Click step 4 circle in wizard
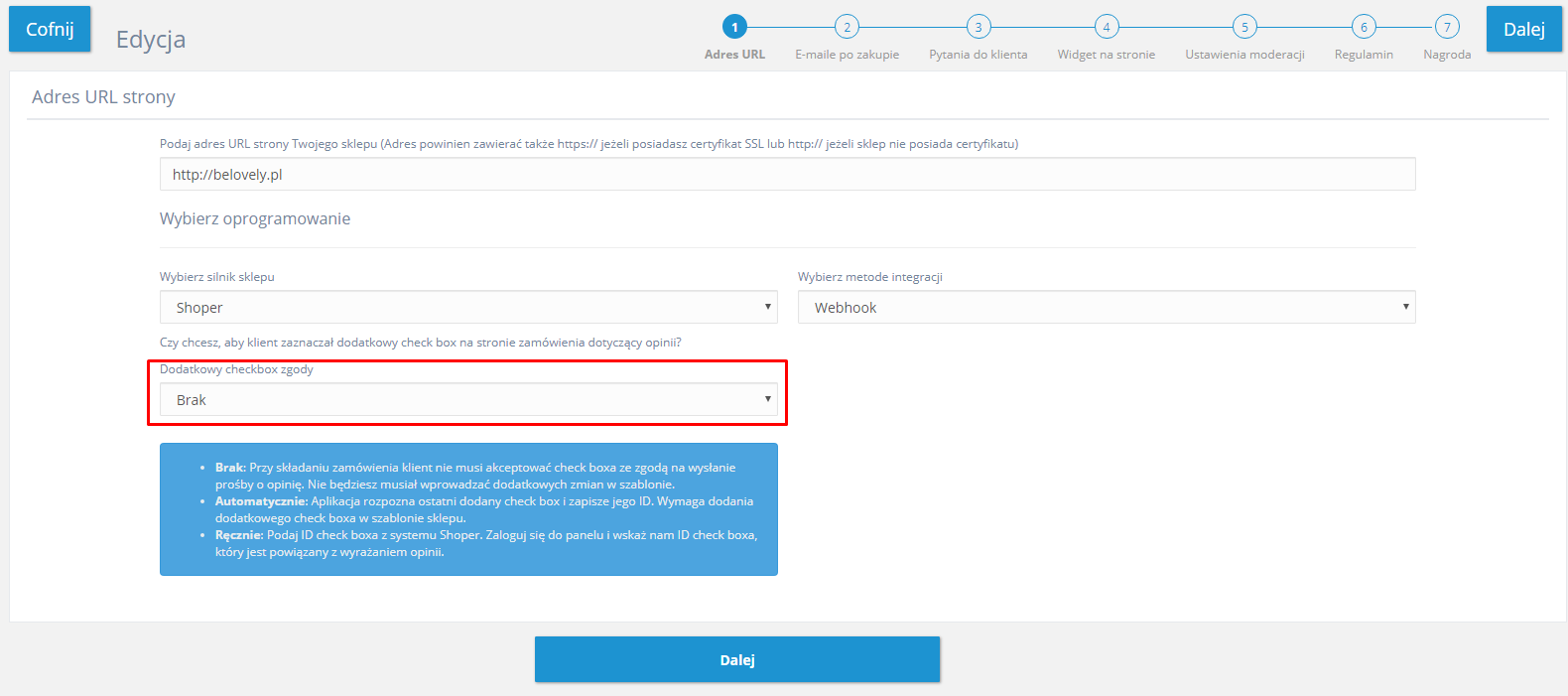 point(1107,27)
